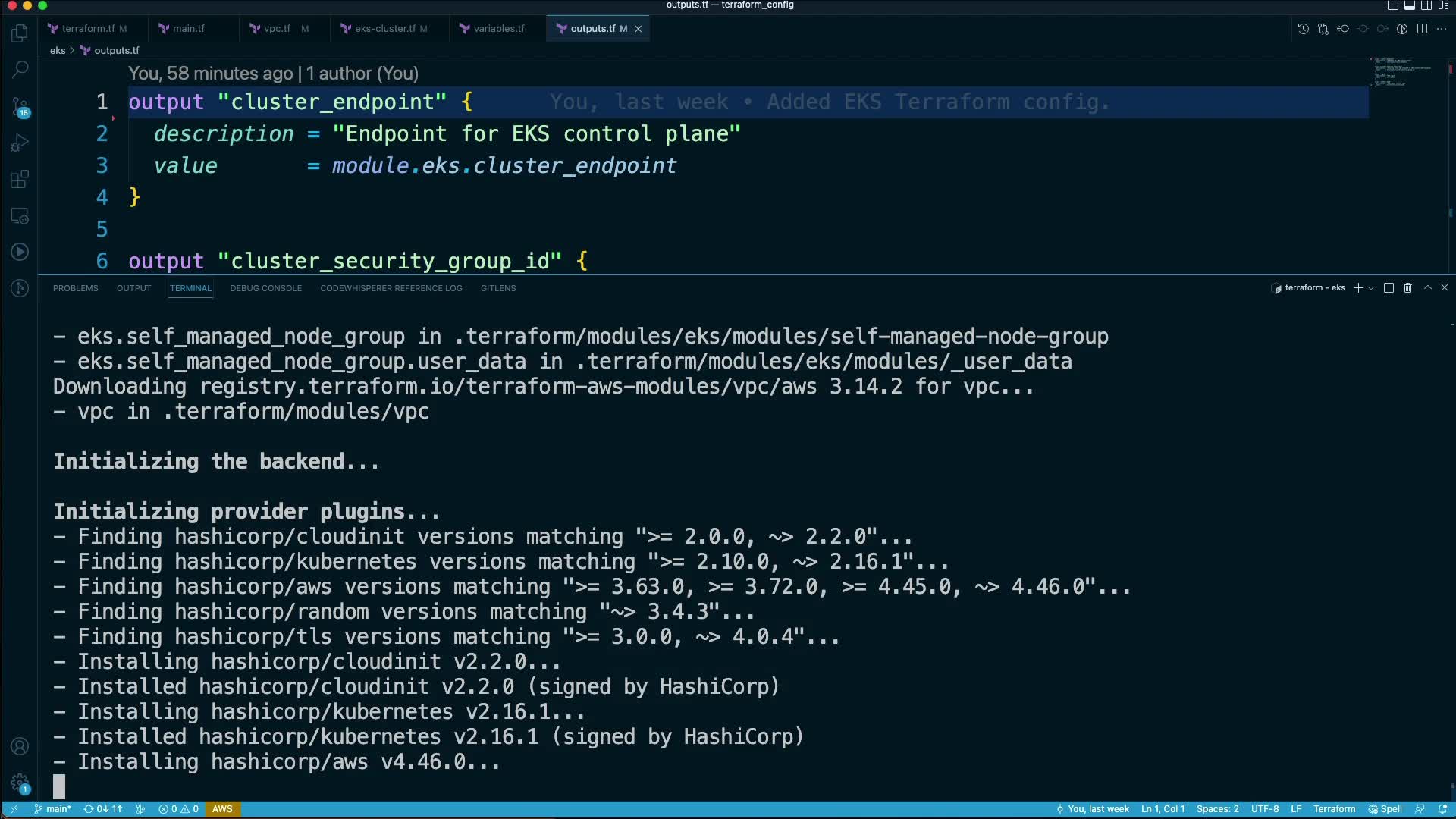Image resolution: width=1456 pixels, height=819 pixels.
Task: Open the Search view in activity bar
Action: (x=20, y=69)
